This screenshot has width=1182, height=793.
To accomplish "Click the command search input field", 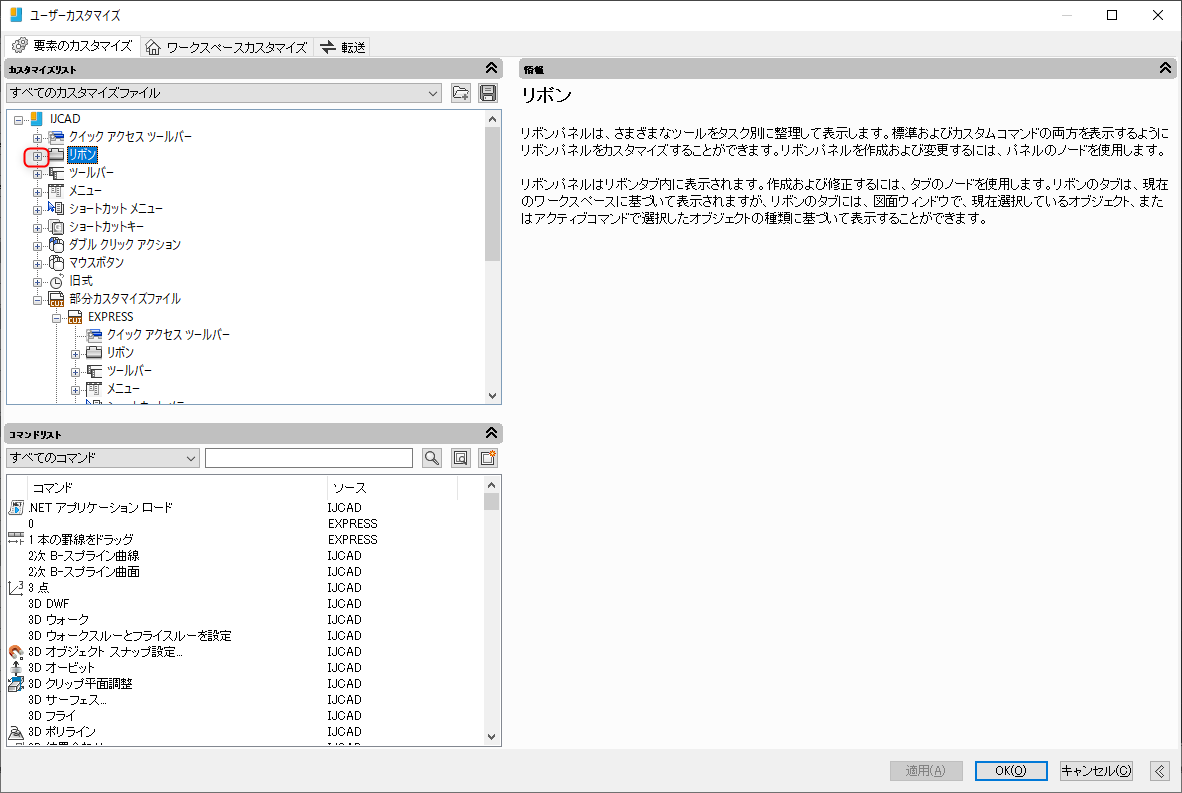I will [309, 458].
